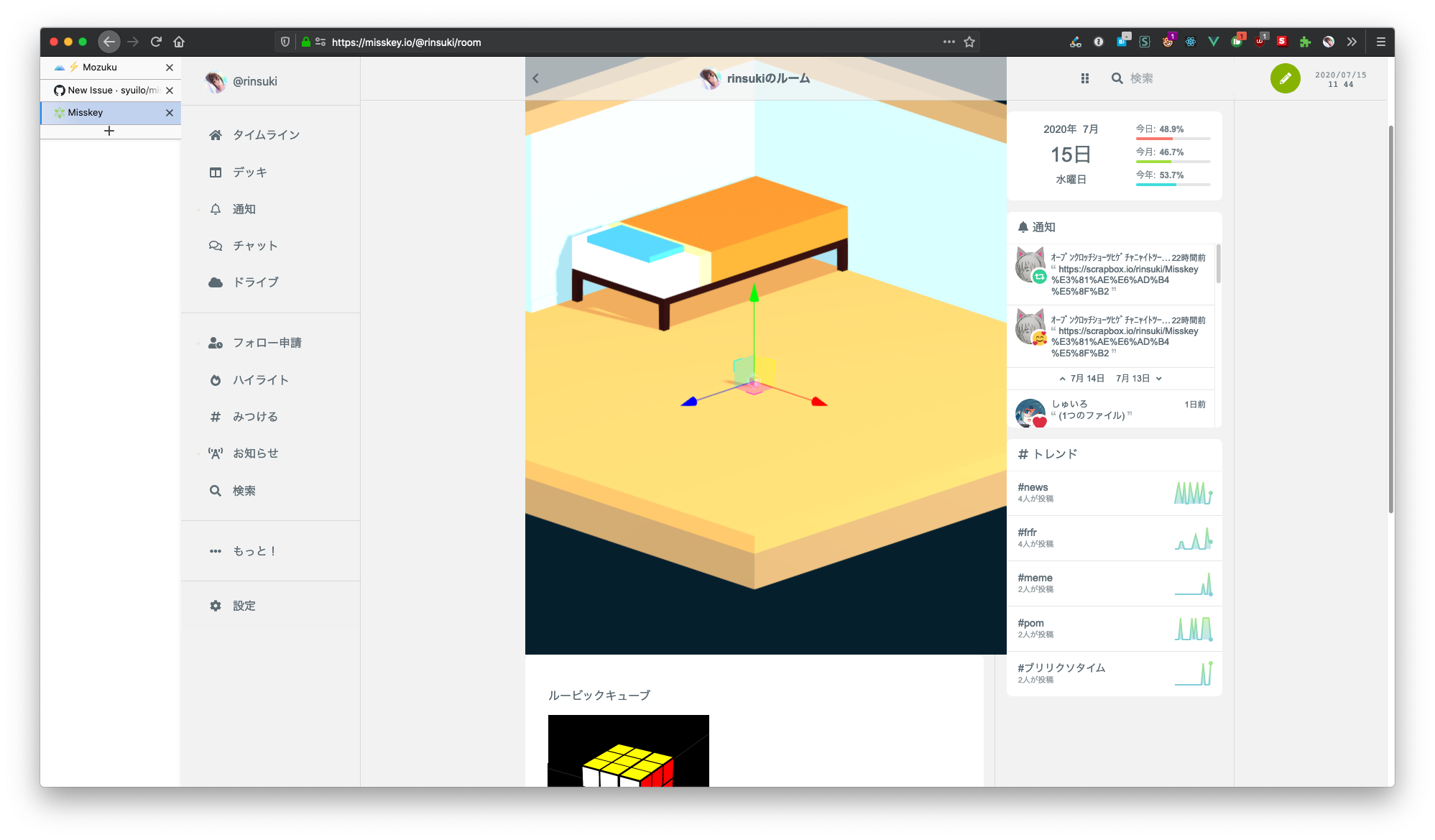The image size is (1435, 840).
Task: Click the widget grid icon near search
Action: [x=1084, y=78]
